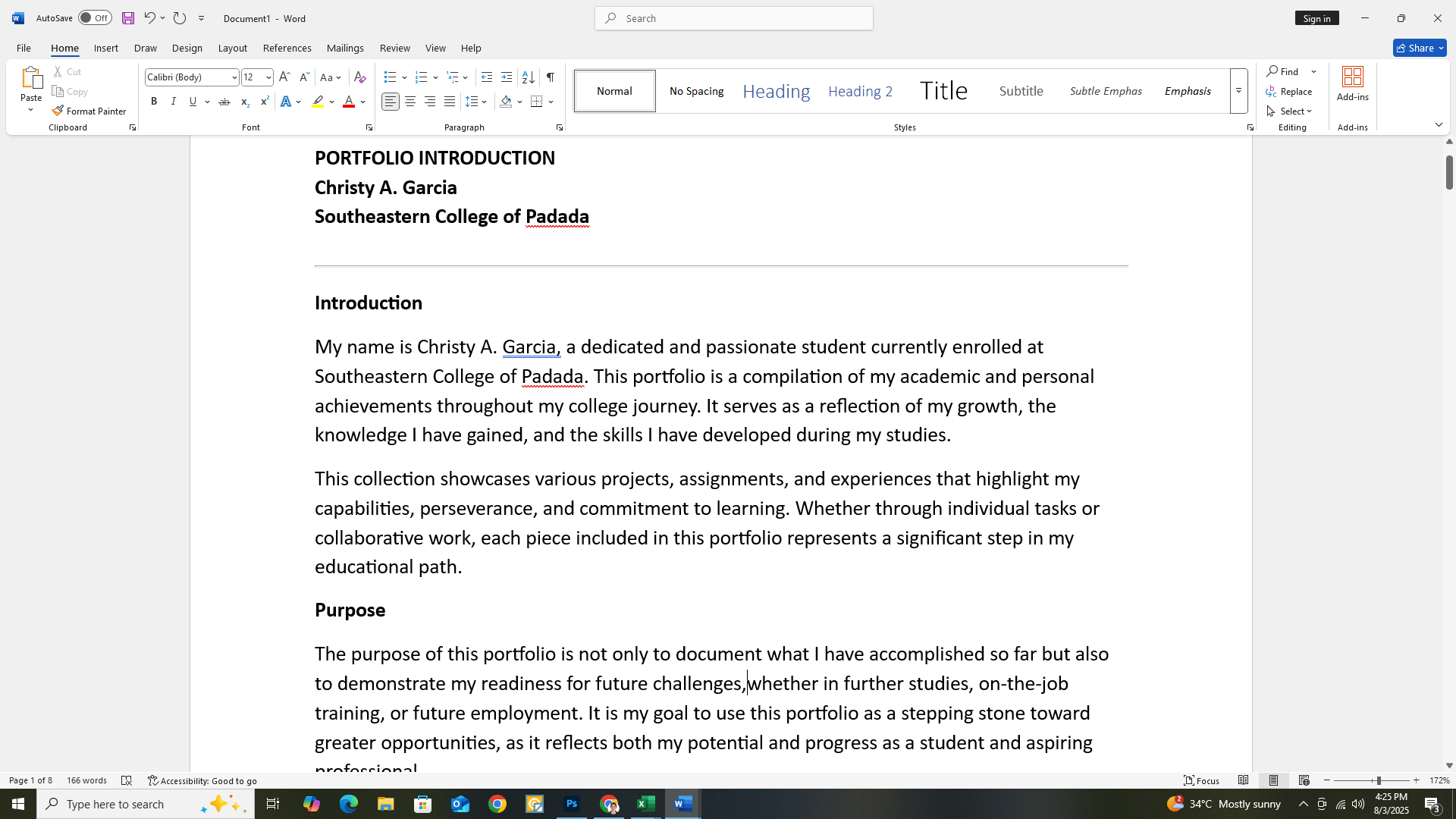This screenshot has width=1456, height=819.
Task: Center align the paragraph text
Action: pyautogui.click(x=410, y=102)
